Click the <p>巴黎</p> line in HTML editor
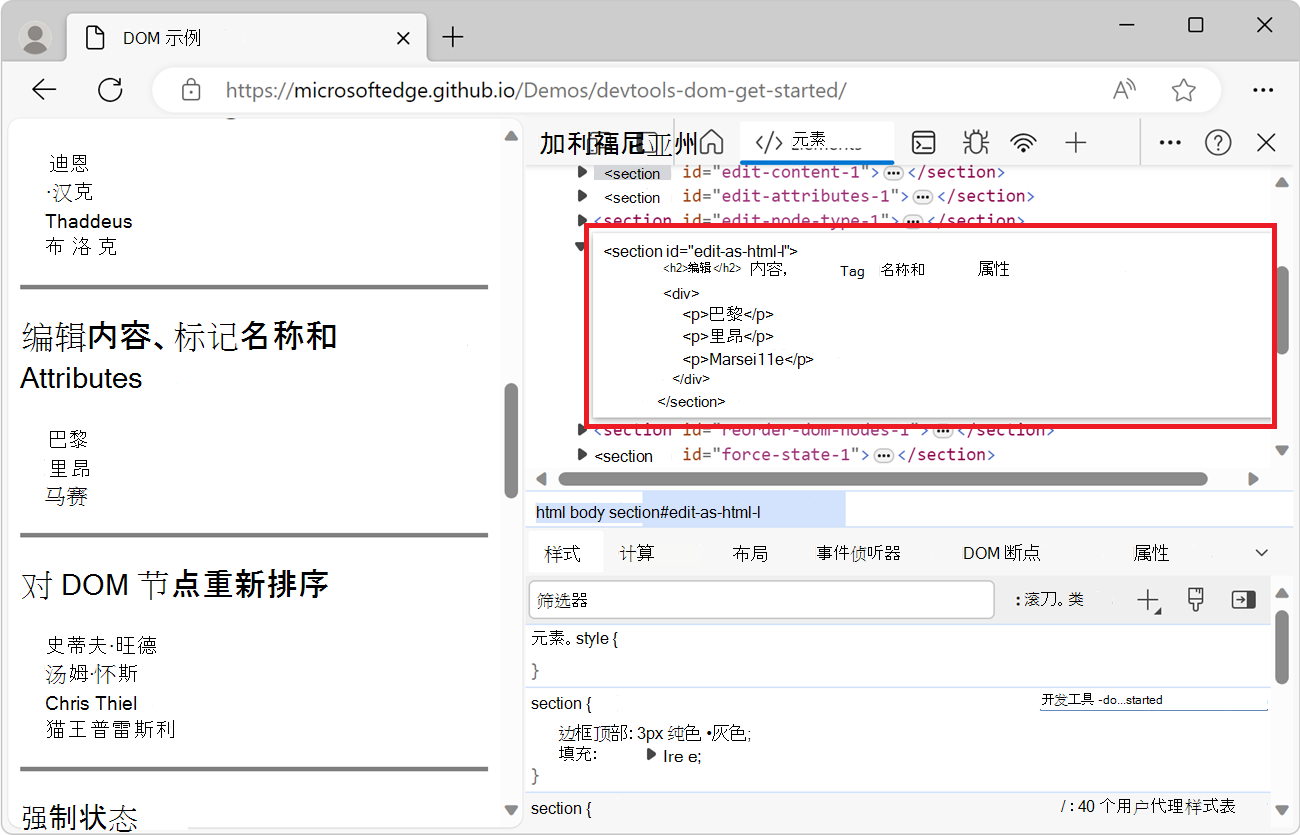The height and width of the screenshot is (835, 1300). coord(728,314)
